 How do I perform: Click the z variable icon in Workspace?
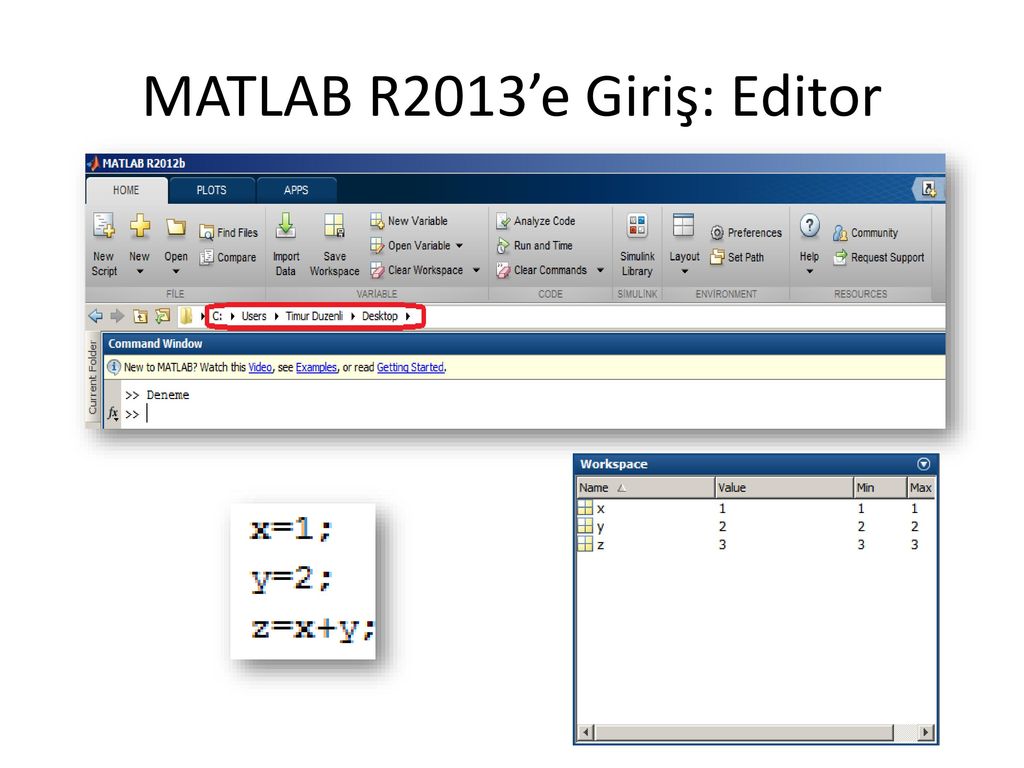pyautogui.click(x=584, y=544)
